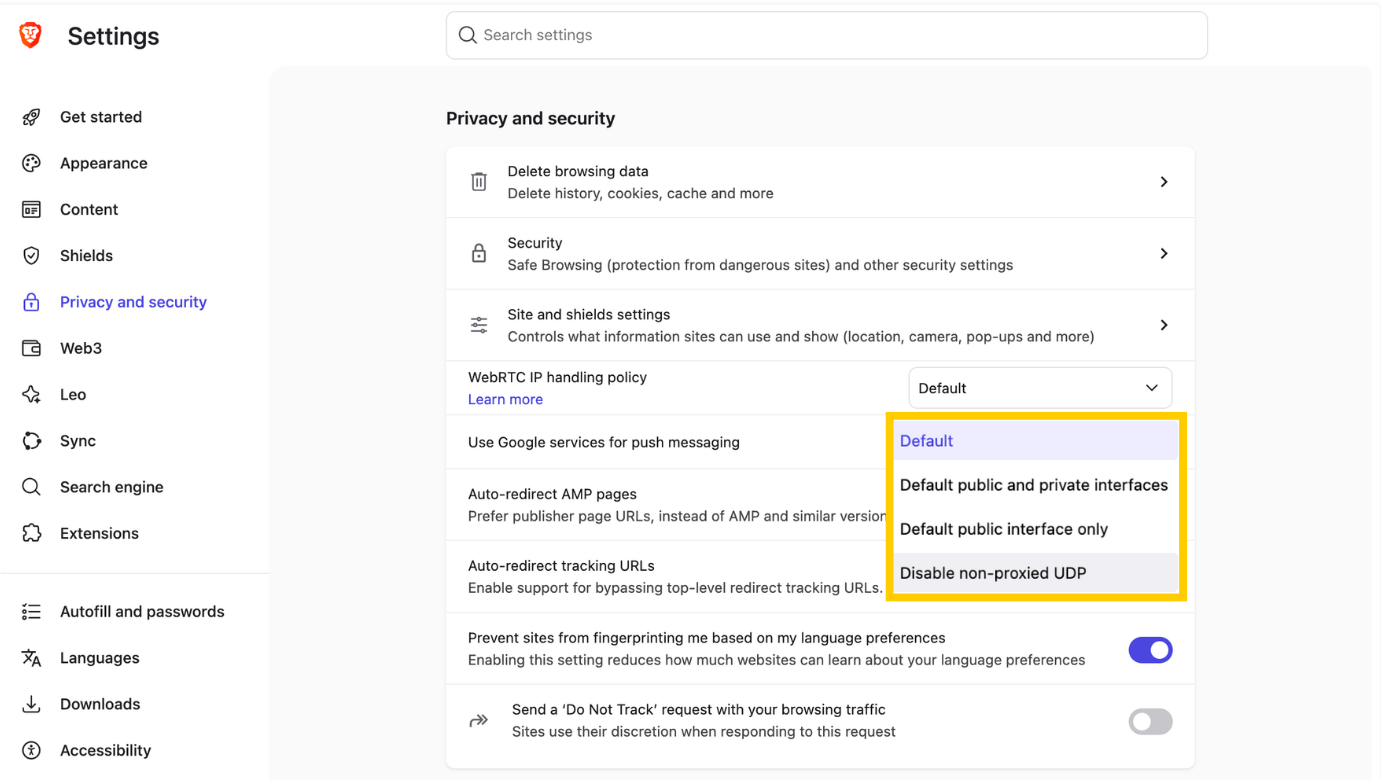
Task: Click the Content news icon
Action: click(31, 209)
